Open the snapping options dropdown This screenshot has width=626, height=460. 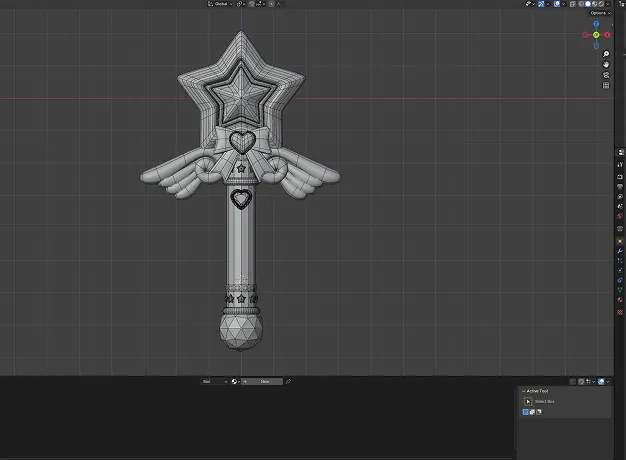click(260, 4)
